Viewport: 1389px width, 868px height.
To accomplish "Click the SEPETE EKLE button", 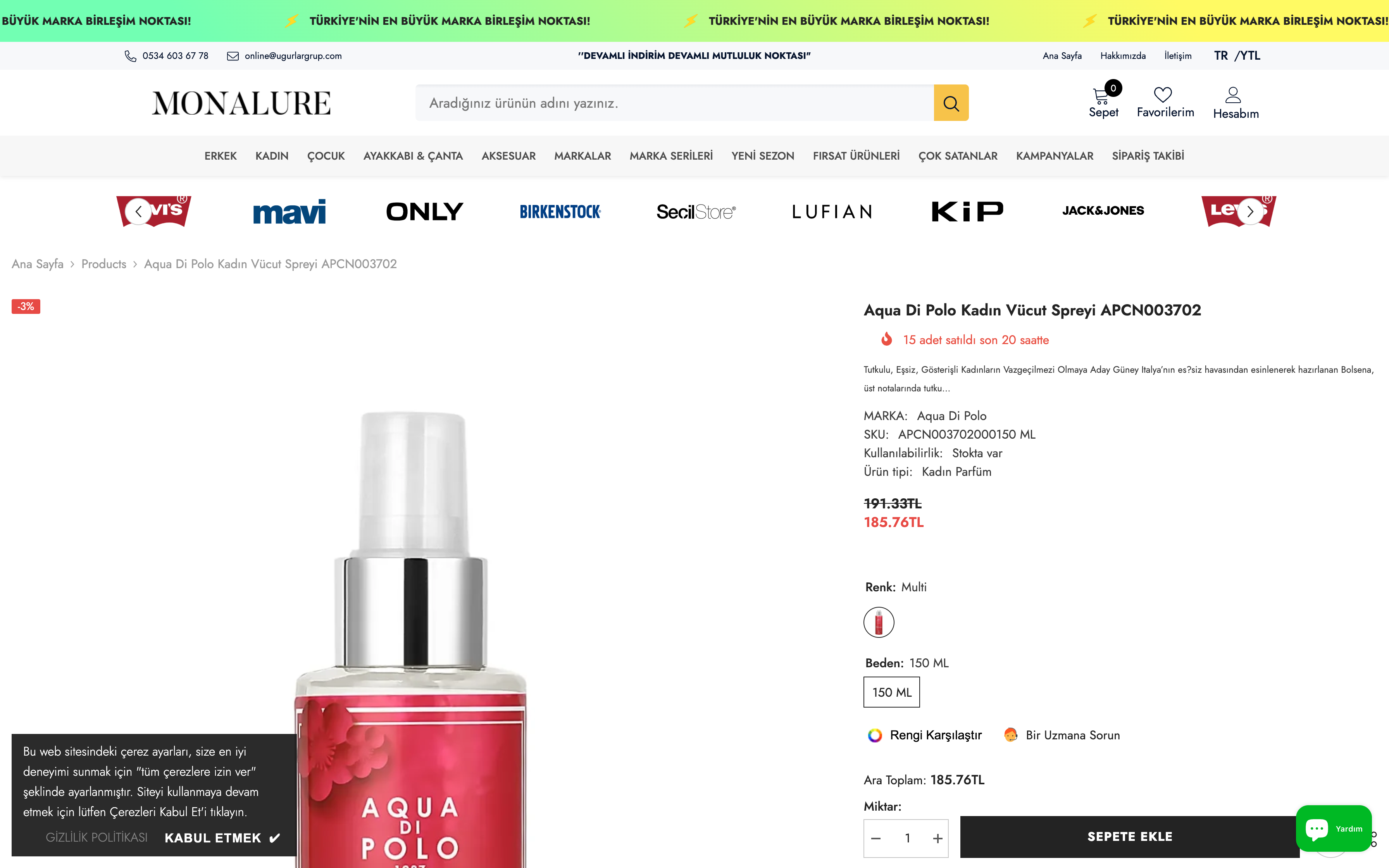I will click(1129, 837).
